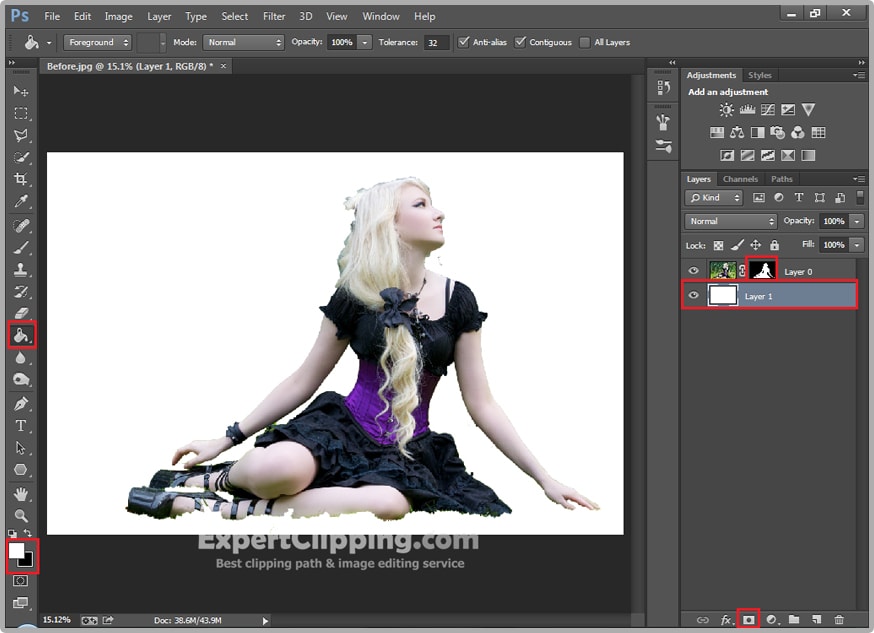Click the foreground color swatch
This screenshot has width=874, height=633.
click(x=17, y=551)
